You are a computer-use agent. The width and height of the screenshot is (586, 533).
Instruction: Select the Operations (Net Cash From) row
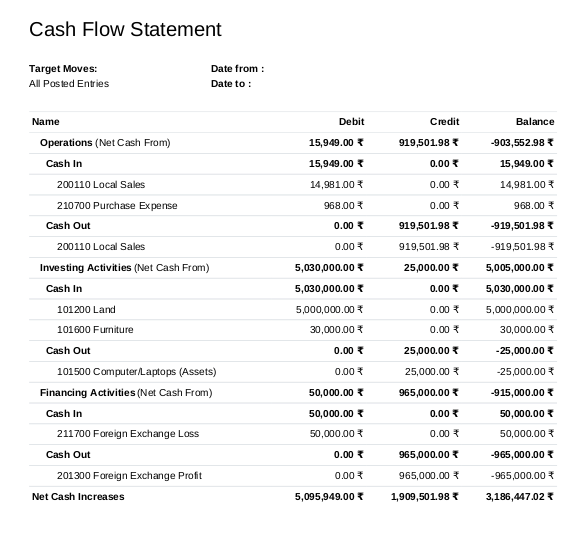coord(293,143)
